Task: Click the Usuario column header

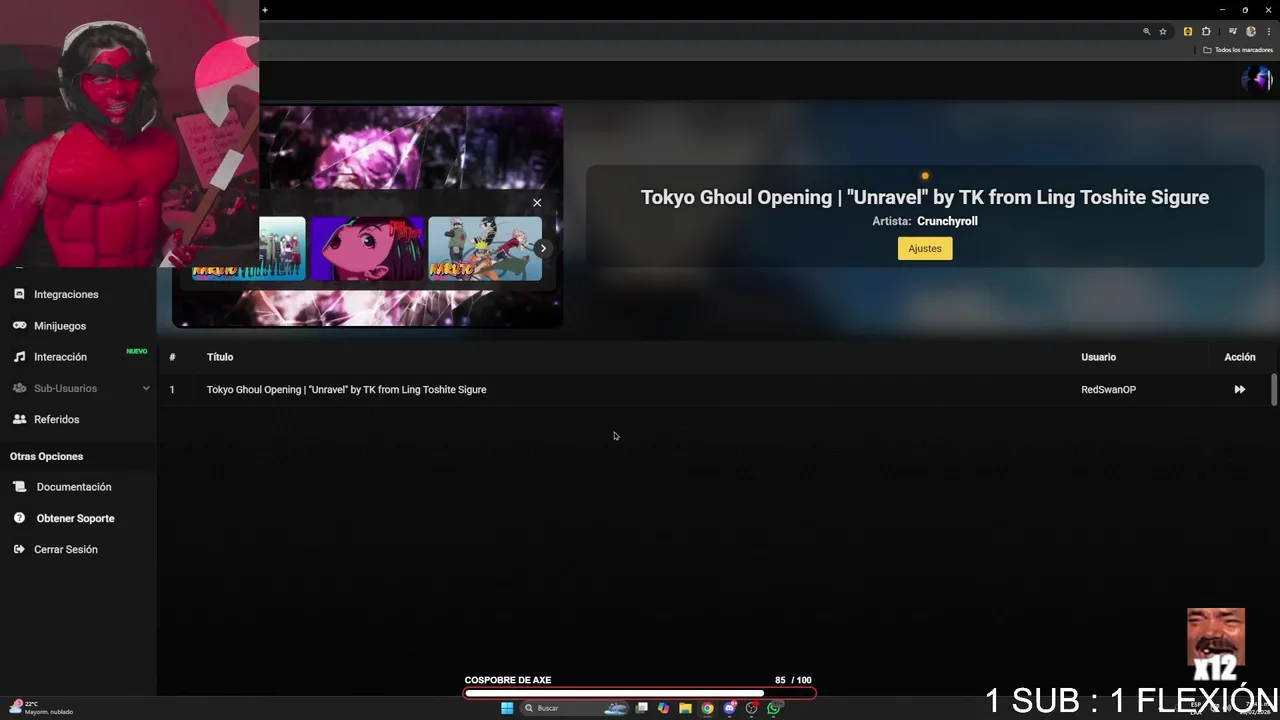Action: click(x=1098, y=357)
